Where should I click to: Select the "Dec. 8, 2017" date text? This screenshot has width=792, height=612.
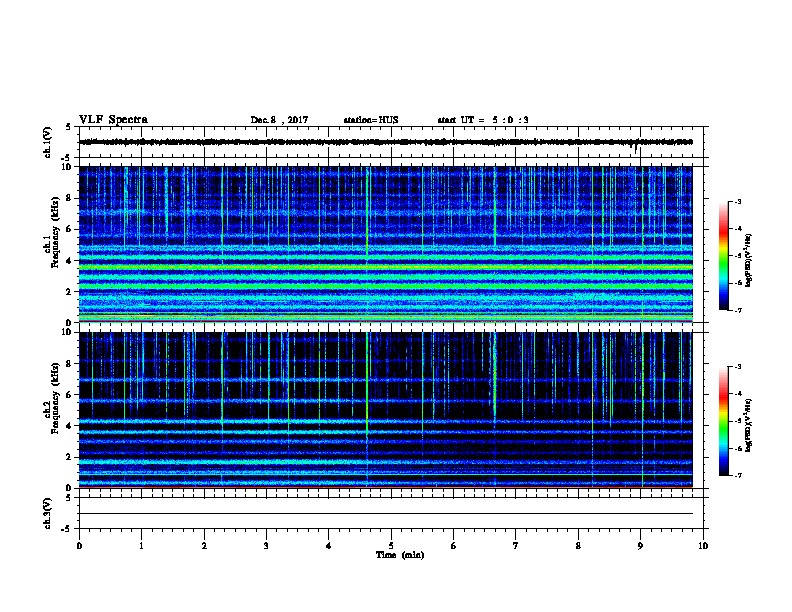(279, 120)
